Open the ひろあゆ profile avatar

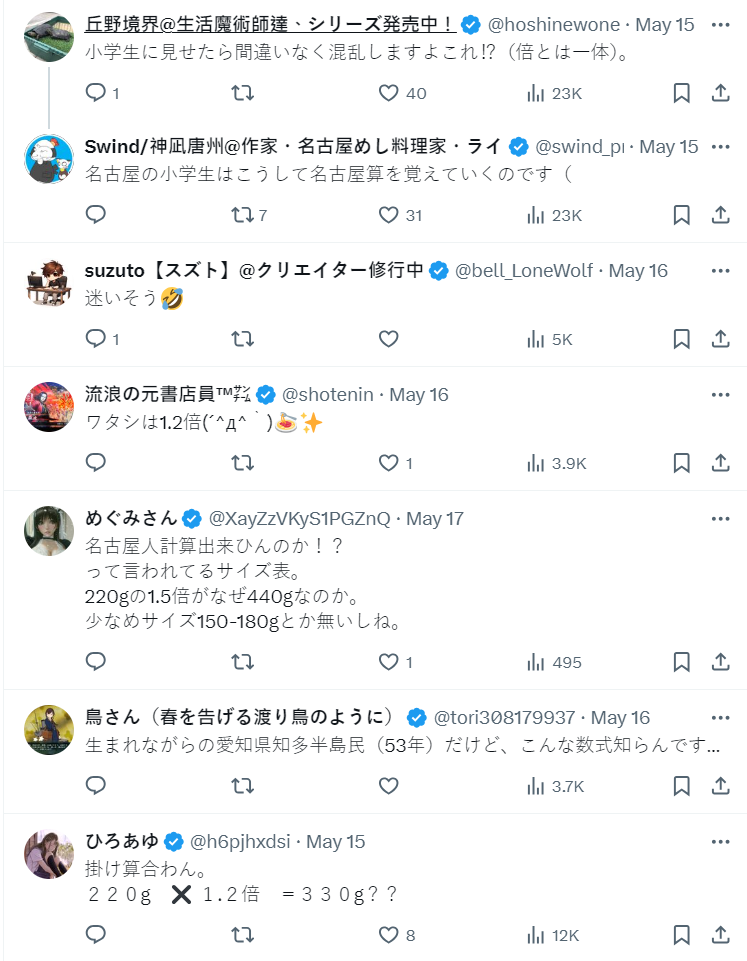coord(49,856)
